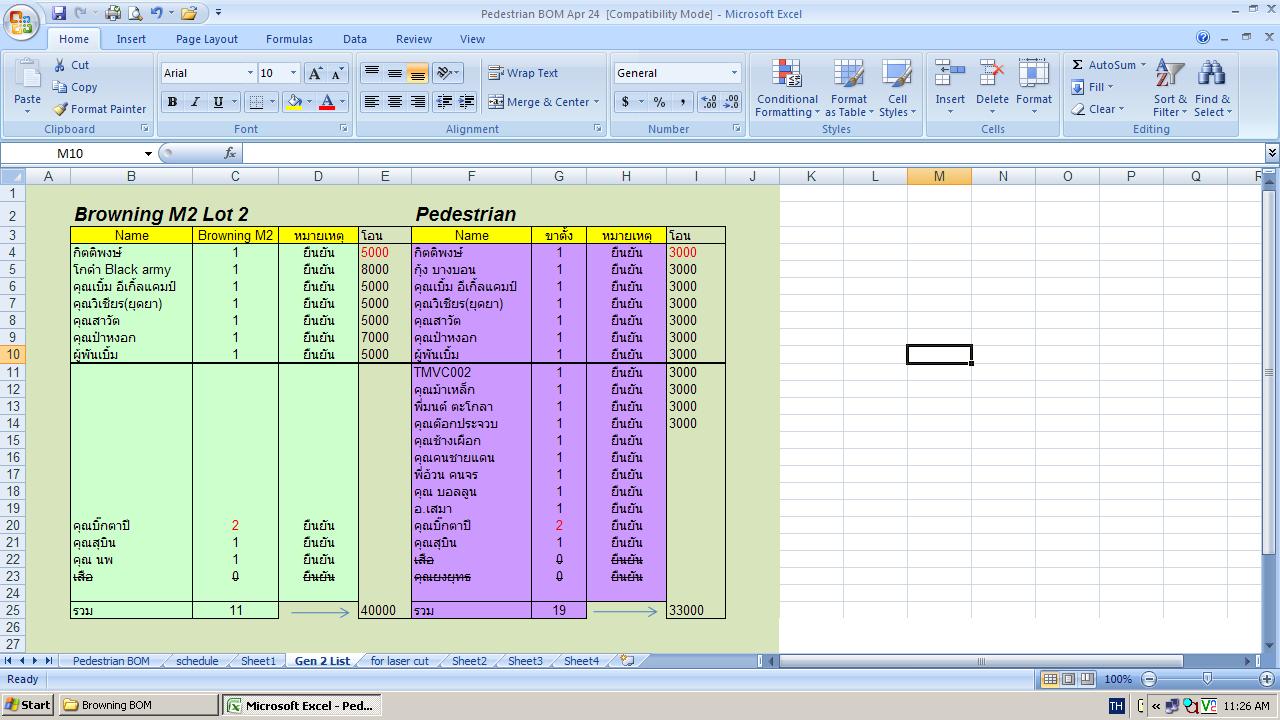Open the font name dropdown showing Arial
The height and width of the screenshot is (720, 1280).
tap(250, 73)
